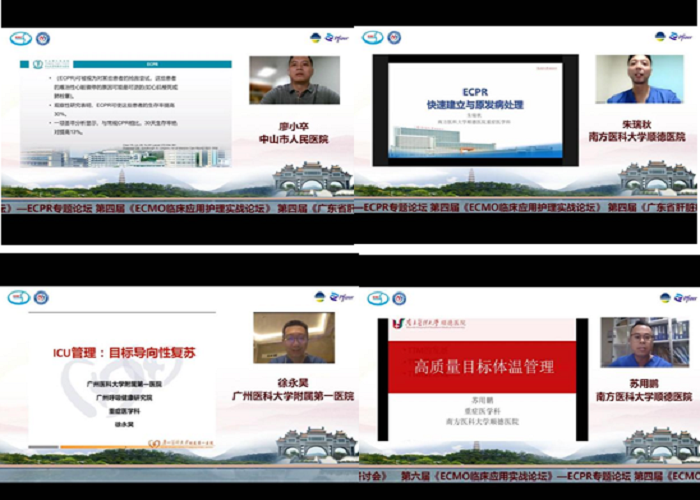Click the 南方医科大学顺德医院 label under 苏用鹏
This screenshot has height=500, width=700.
(640, 396)
